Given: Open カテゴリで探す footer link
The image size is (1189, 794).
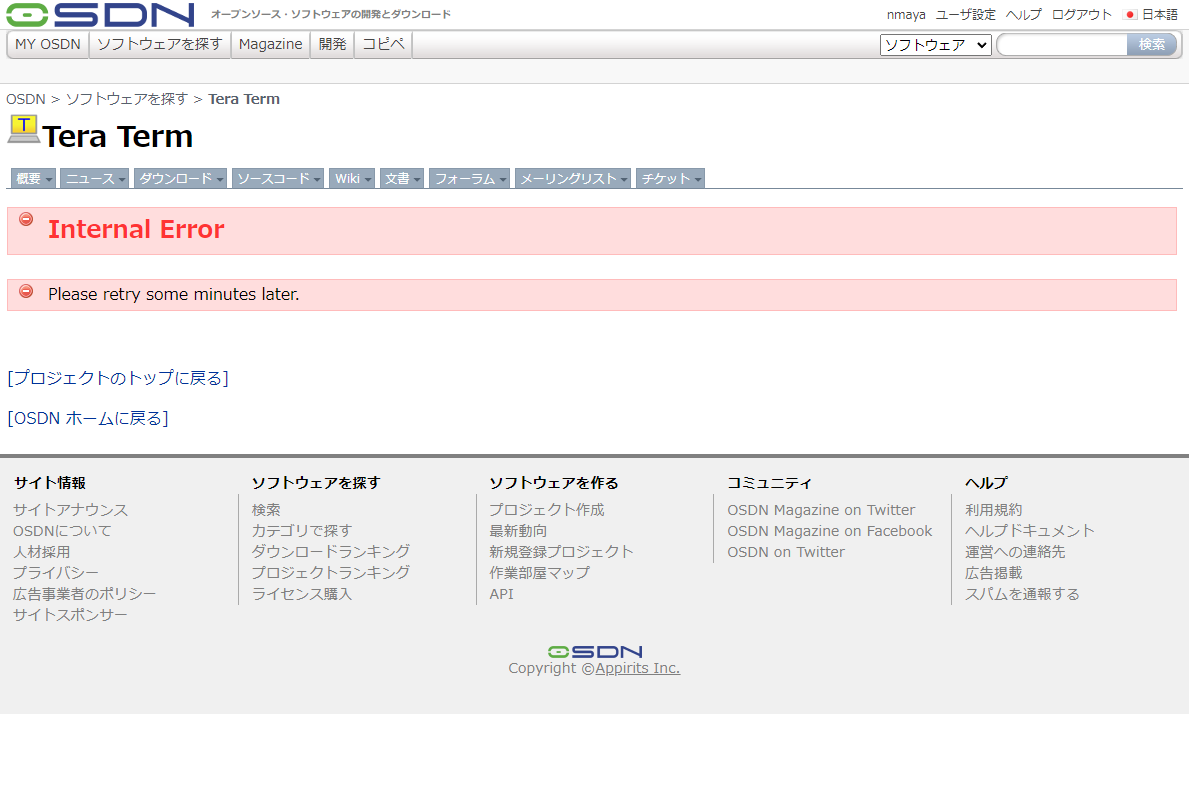Looking at the screenshot, I should coord(302,531).
